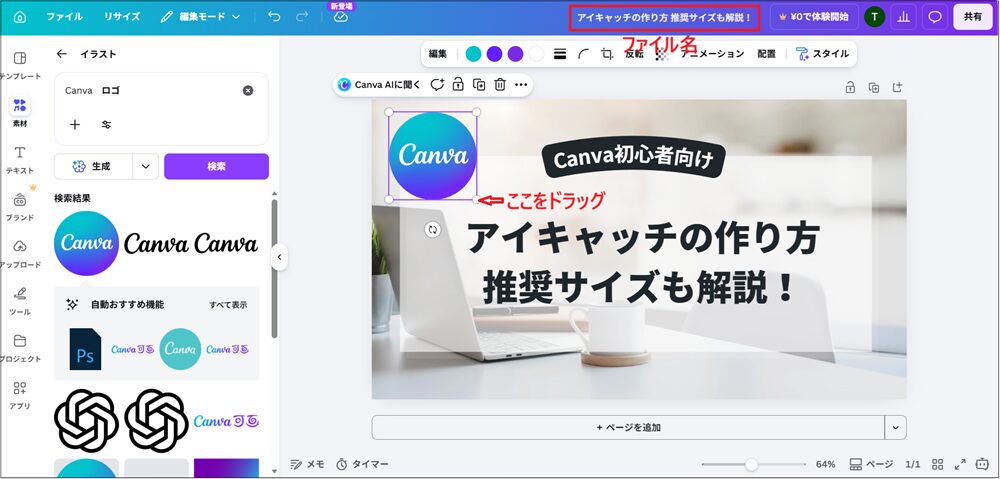Expand the 編集モード dropdown

point(200,17)
